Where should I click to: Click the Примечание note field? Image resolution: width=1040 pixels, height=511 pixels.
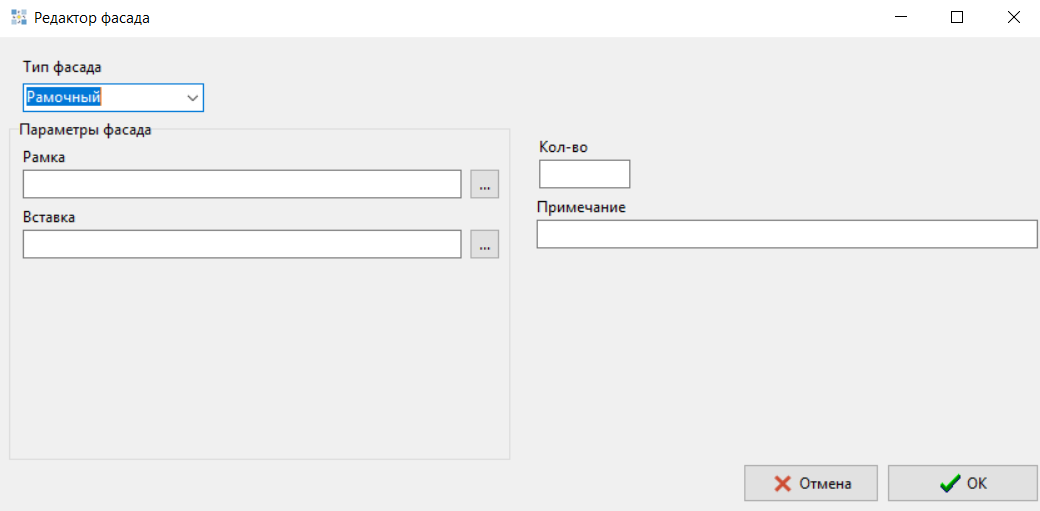point(787,234)
